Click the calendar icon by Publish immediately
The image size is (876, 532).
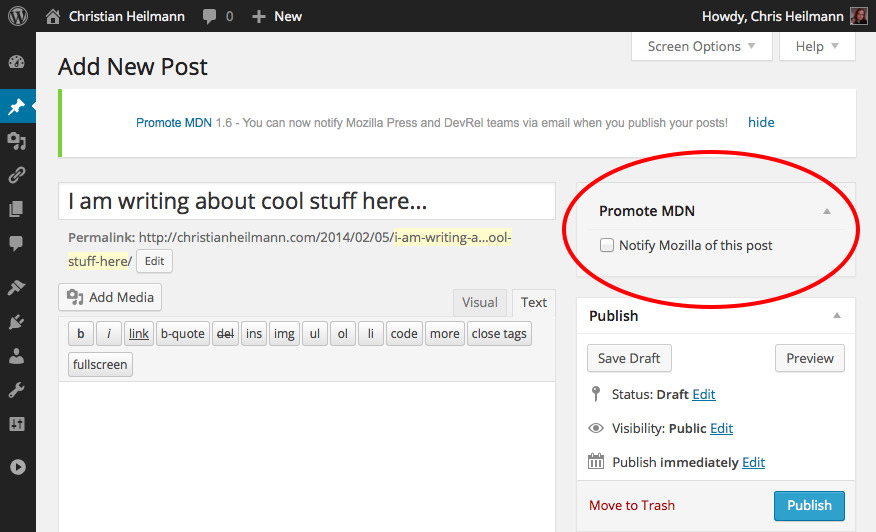point(596,462)
